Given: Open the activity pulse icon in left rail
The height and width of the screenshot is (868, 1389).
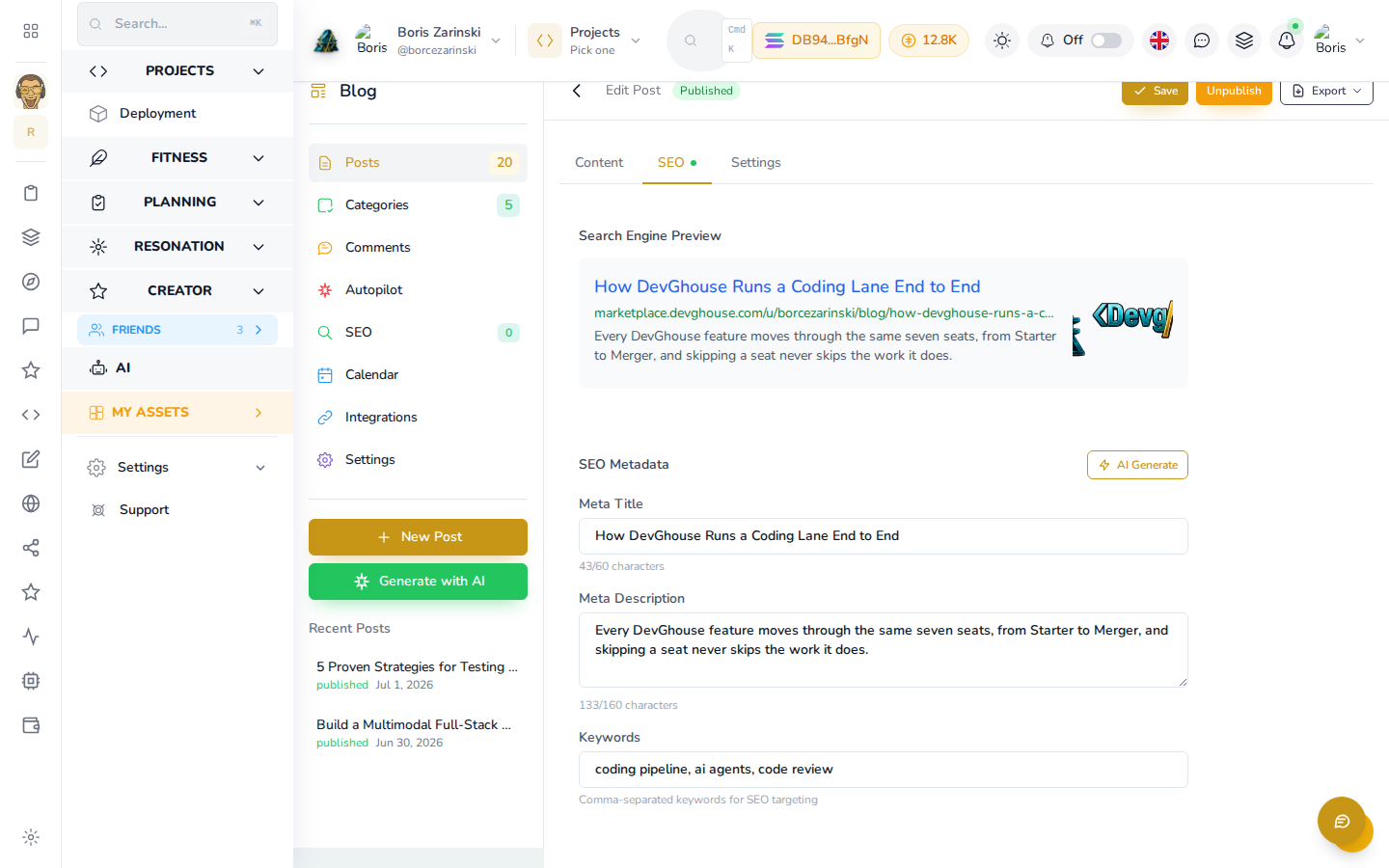Looking at the screenshot, I should [31, 637].
